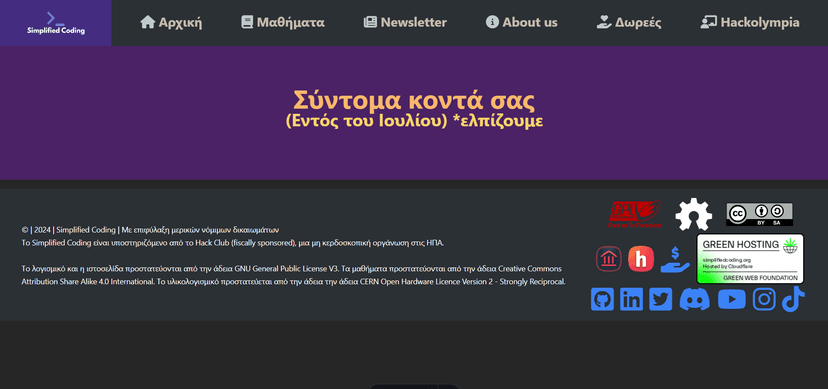The height and width of the screenshot is (389, 828).
Task: Open the About us page link
Action: point(522,23)
